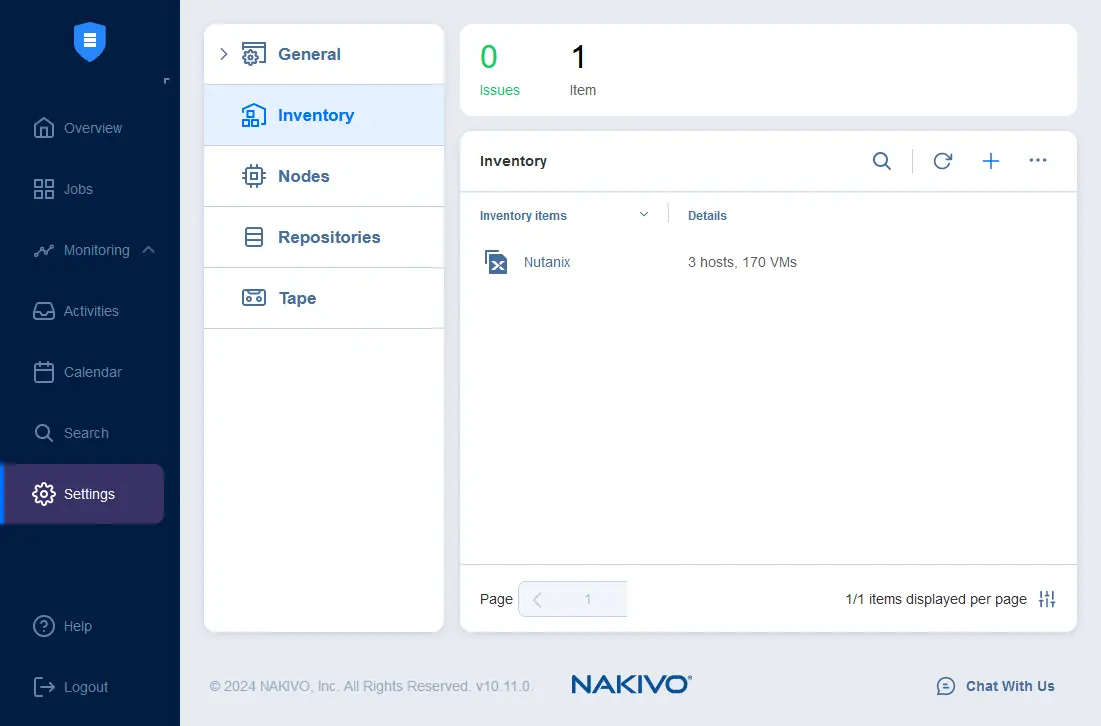Screen dimensions: 1101x726
Task: Click the copyright version text
Action: 371,686
